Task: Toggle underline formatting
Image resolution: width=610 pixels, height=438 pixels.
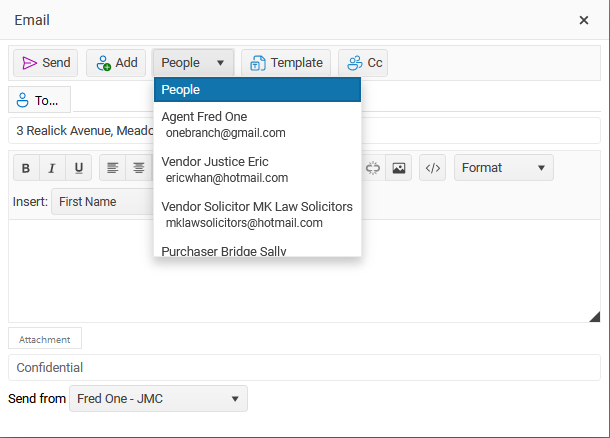Action: (79, 168)
